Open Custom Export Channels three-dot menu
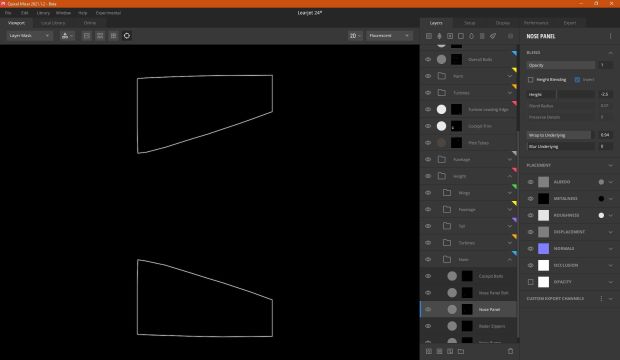Viewport: 620px width, 360px height. 601,299
